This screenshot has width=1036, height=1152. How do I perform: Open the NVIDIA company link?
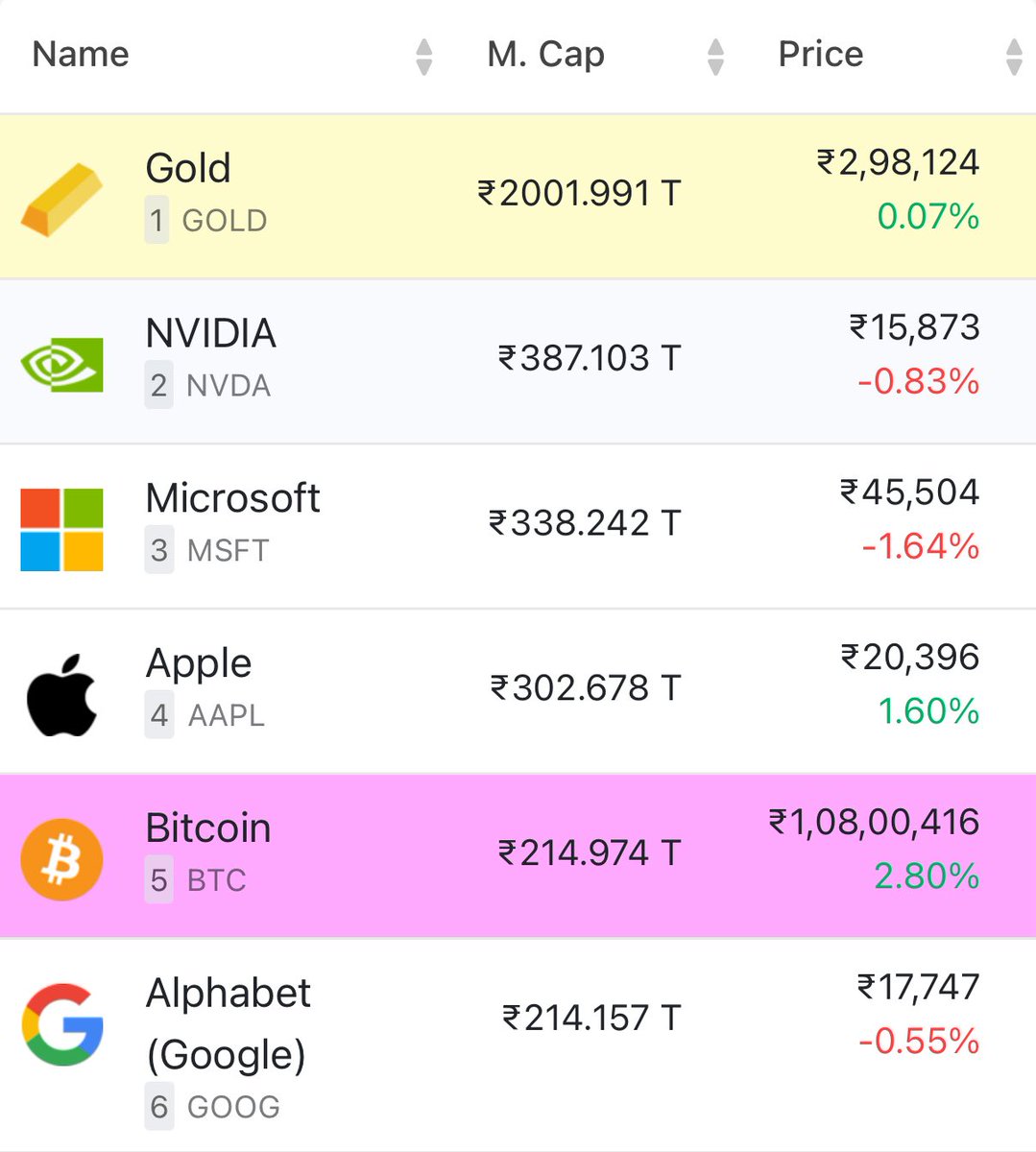[x=210, y=333]
